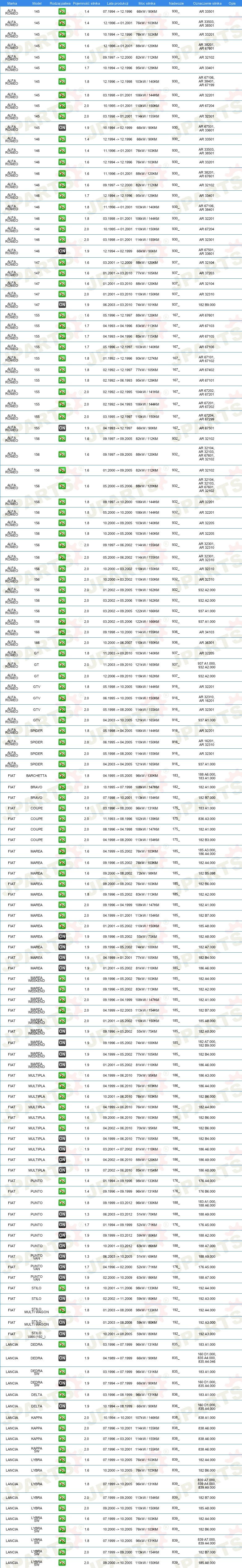Click diesel ON icon in Lancia Dedra 1.9 row

coord(62,1358)
